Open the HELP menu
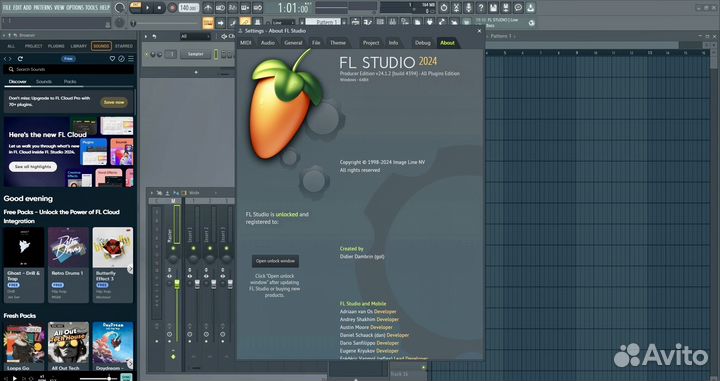720x381 pixels. [x=105, y=8]
